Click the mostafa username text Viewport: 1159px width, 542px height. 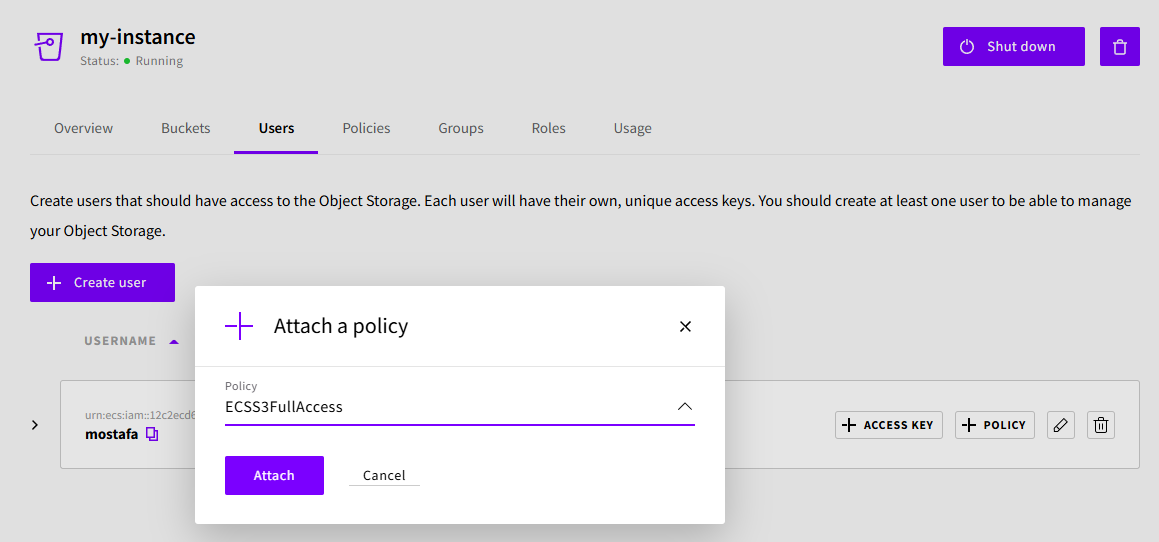click(112, 434)
